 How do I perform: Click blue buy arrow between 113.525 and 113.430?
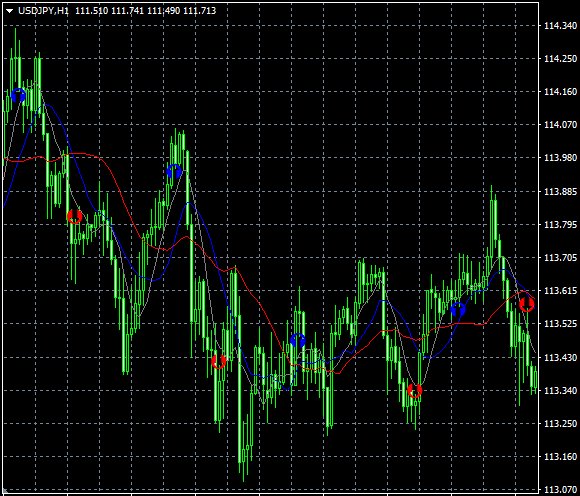coord(298,341)
